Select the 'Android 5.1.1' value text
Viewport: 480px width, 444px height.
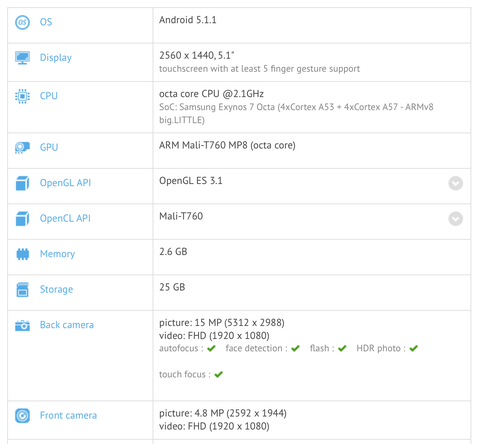tap(188, 20)
